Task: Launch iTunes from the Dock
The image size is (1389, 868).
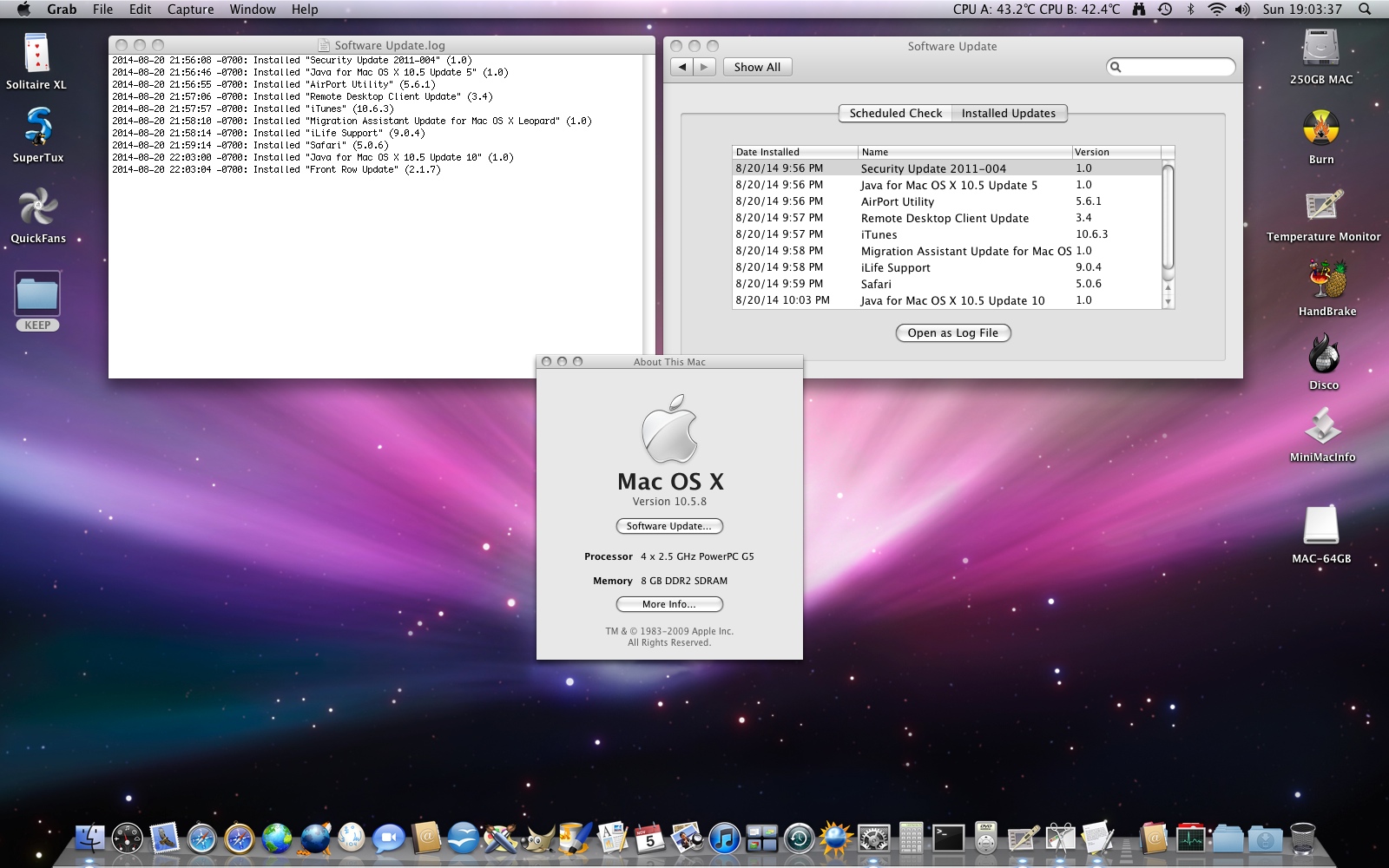Action: pyautogui.click(x=724, y=838)
